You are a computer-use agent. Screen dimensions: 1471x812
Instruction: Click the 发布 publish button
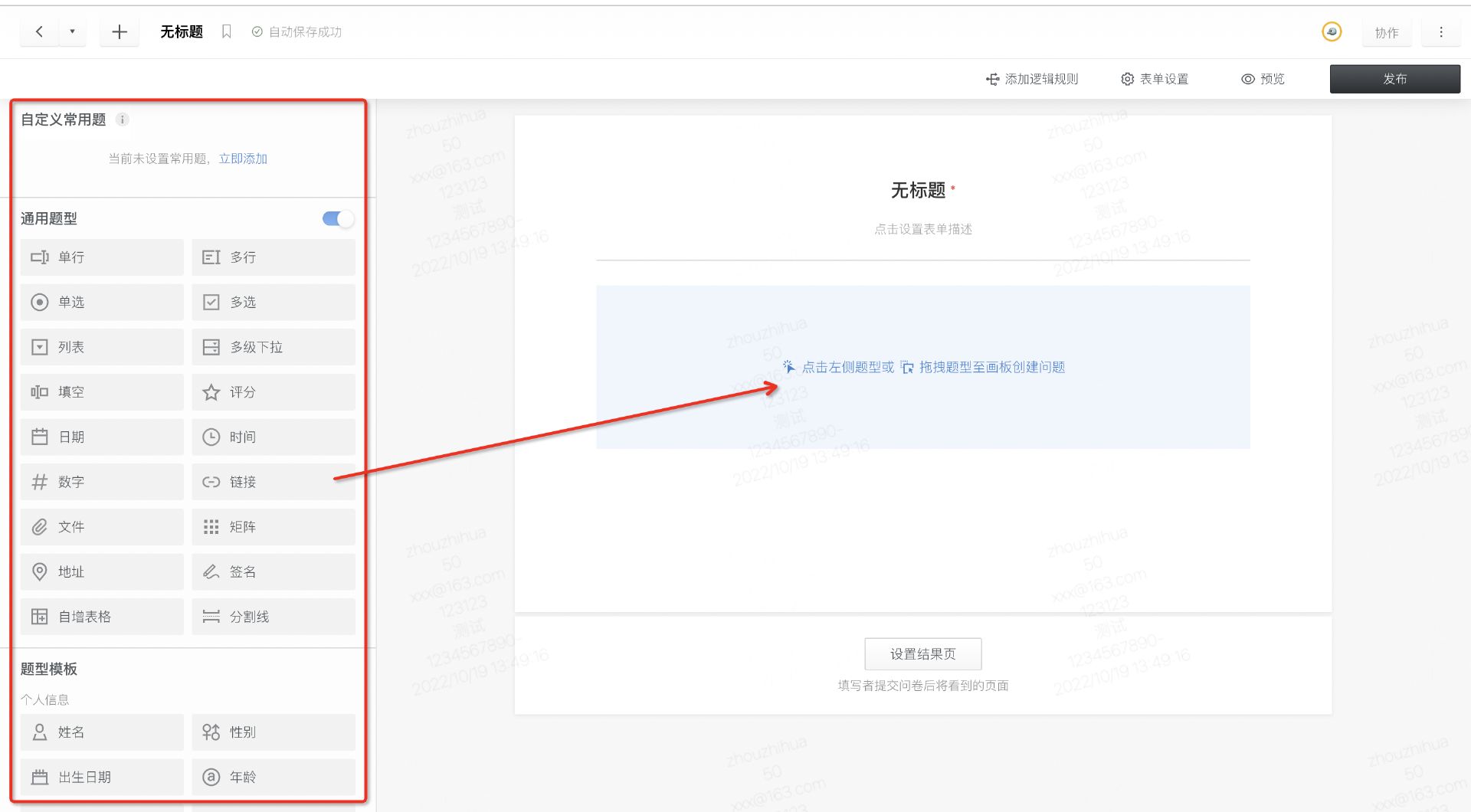[1394, 79]
